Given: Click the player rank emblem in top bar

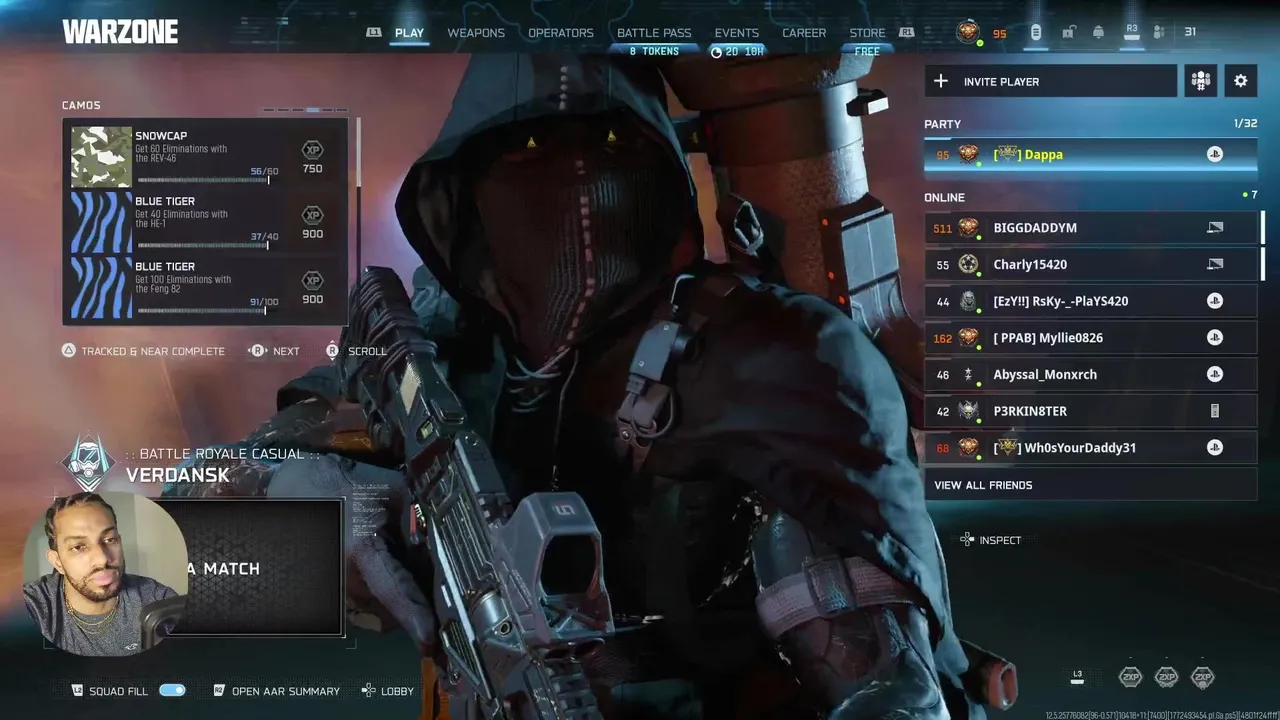Looking at the screenshot, I should pyautogui.click(x=968, y=32).
